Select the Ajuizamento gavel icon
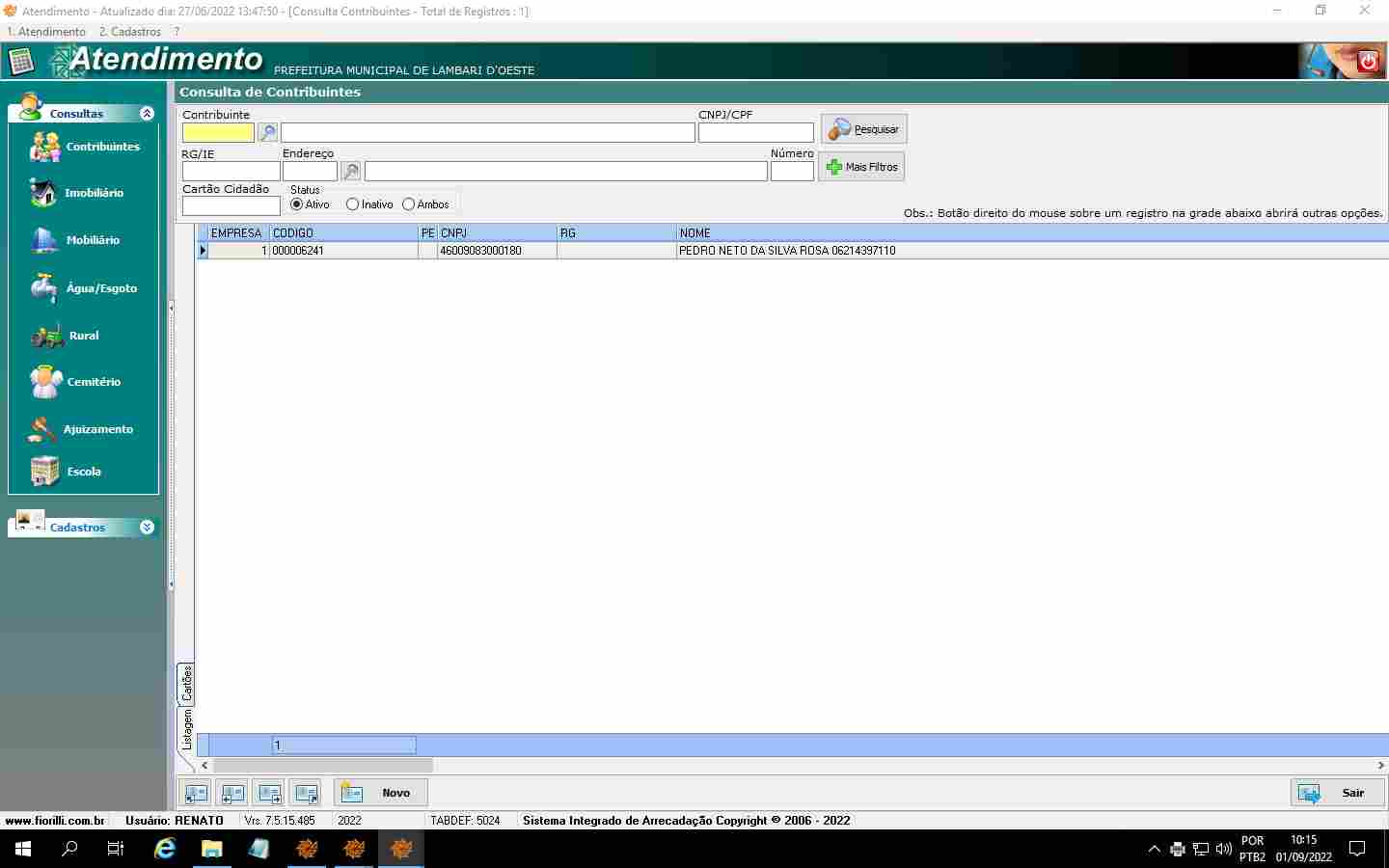 click(x=42, y=429)
